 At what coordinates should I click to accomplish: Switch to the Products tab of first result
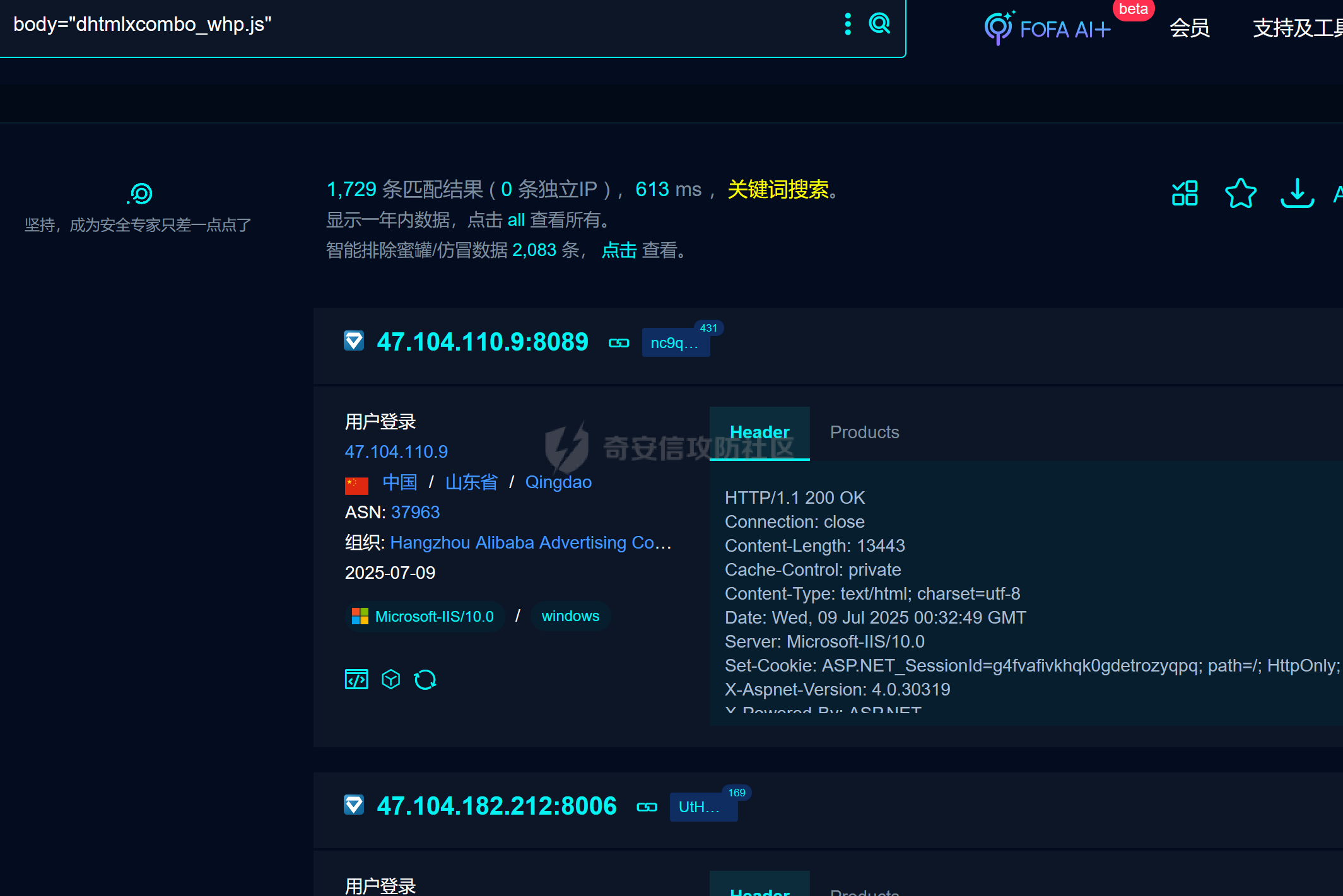pyautogui.click(x=864, y=433)
